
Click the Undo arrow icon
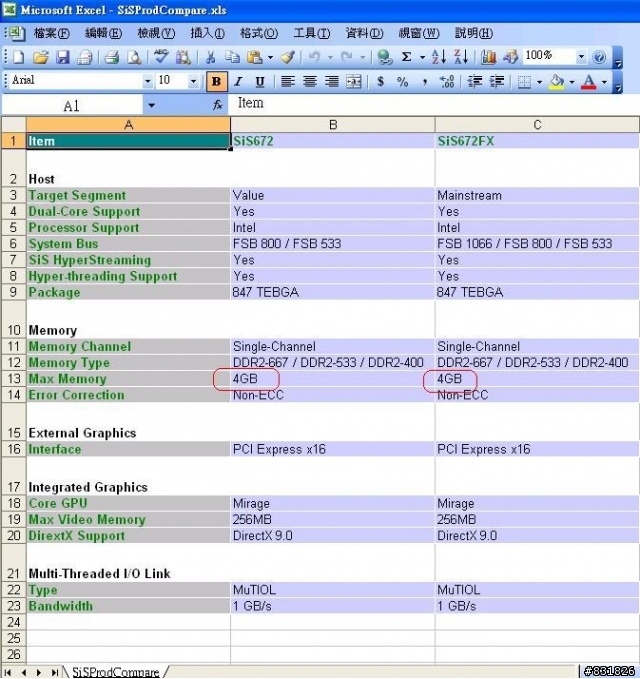(314, 57)
